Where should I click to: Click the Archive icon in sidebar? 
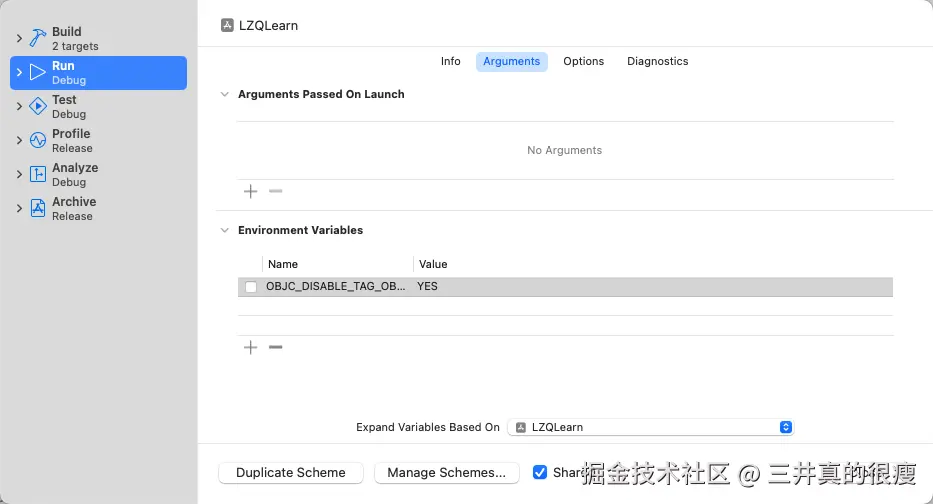coord(37,208)
